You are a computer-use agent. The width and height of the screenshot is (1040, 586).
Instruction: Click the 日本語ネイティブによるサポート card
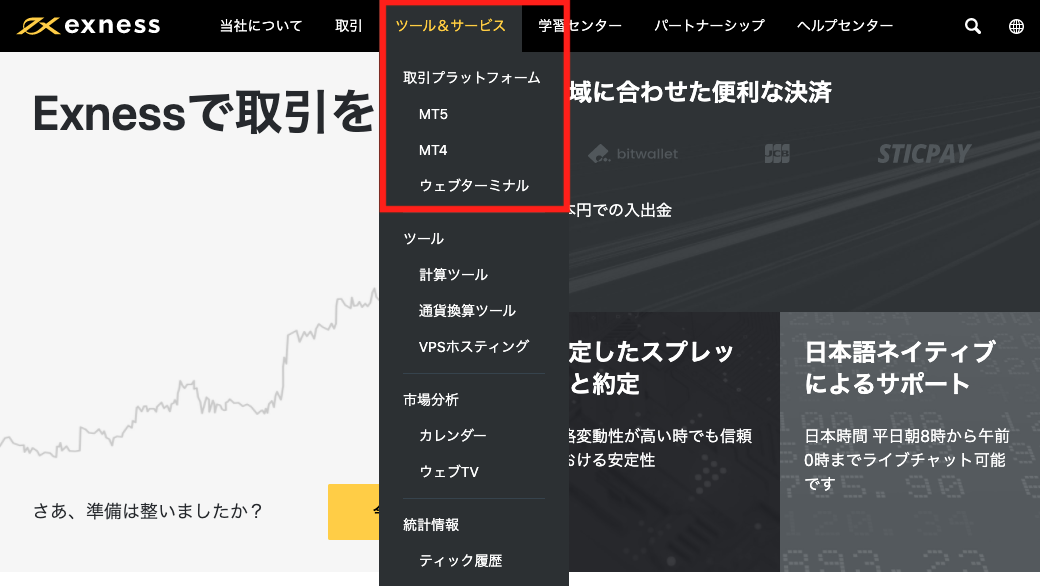(909, 442)
